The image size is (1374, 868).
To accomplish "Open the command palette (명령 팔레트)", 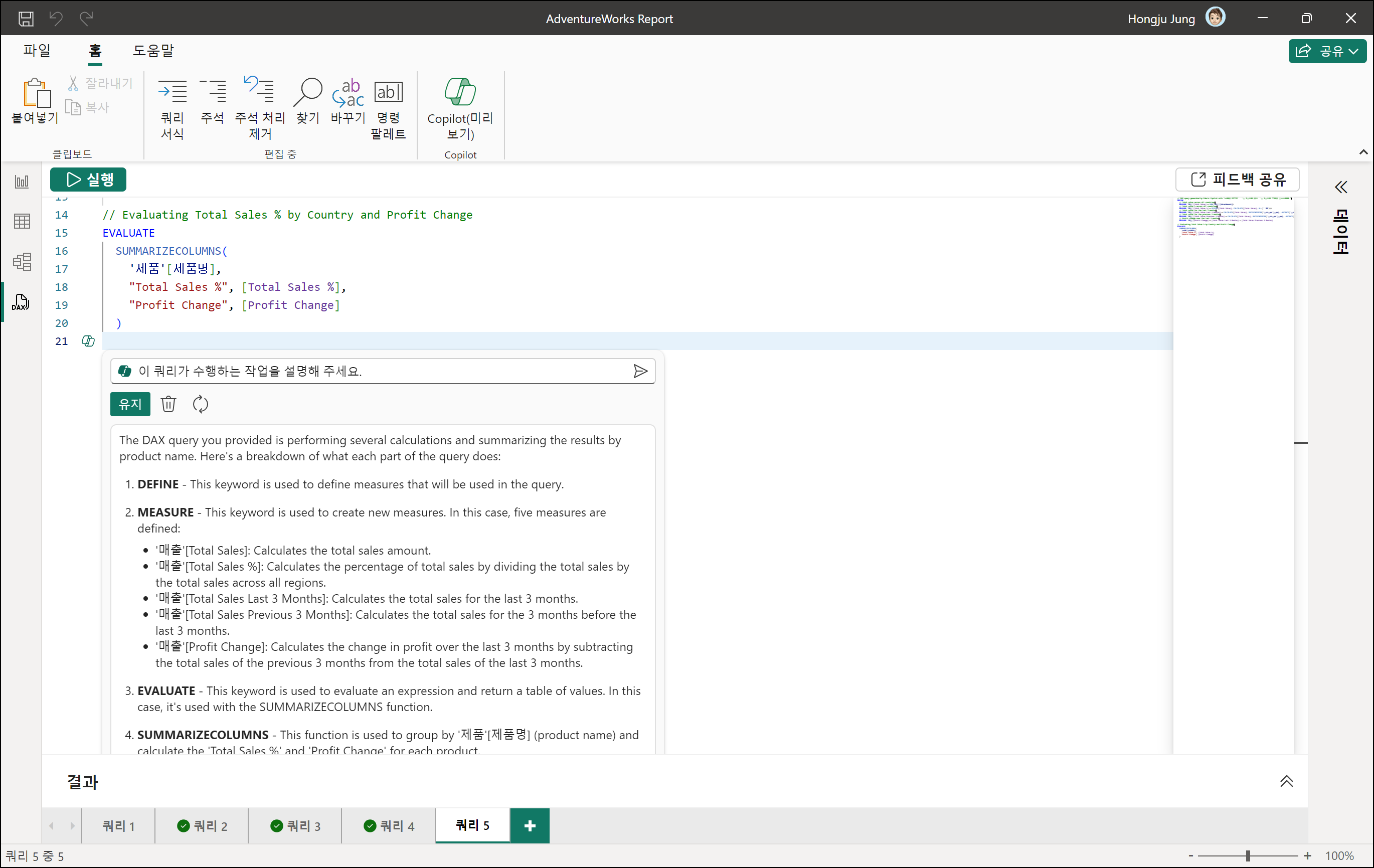I will tap(388, 92).
